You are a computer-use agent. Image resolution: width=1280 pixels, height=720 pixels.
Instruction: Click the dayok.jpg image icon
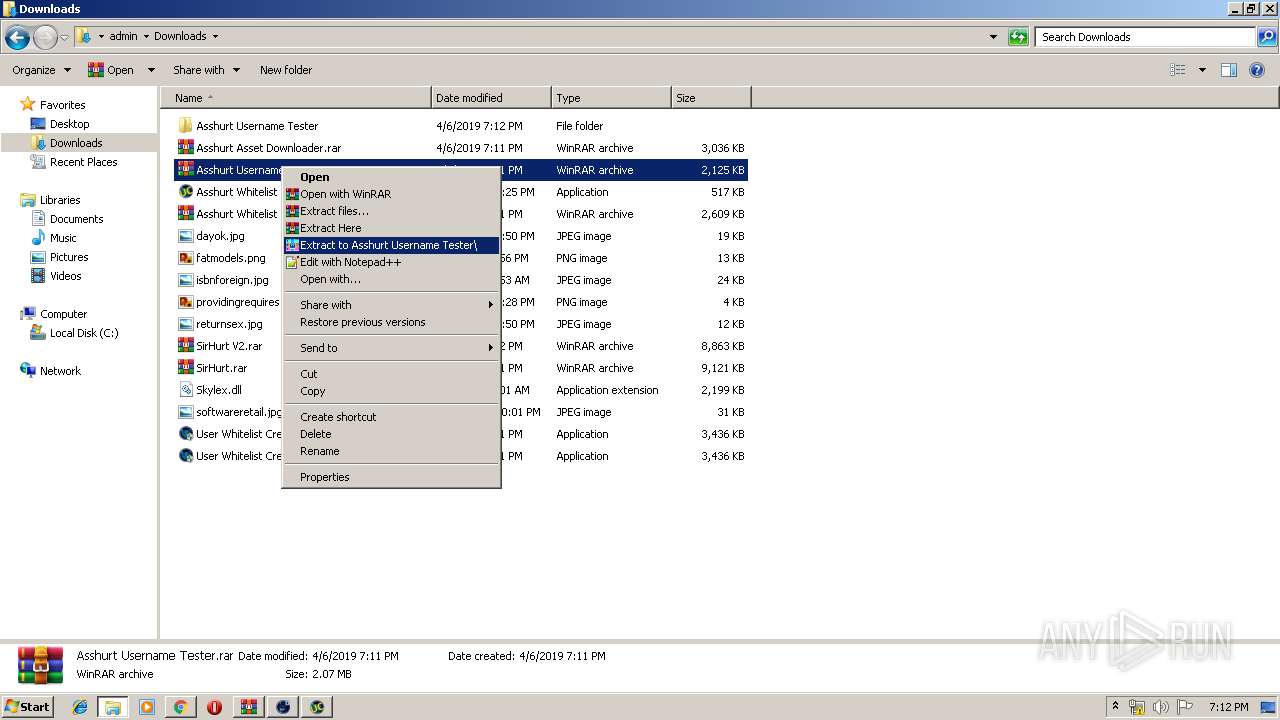click(x=185, y=236)
